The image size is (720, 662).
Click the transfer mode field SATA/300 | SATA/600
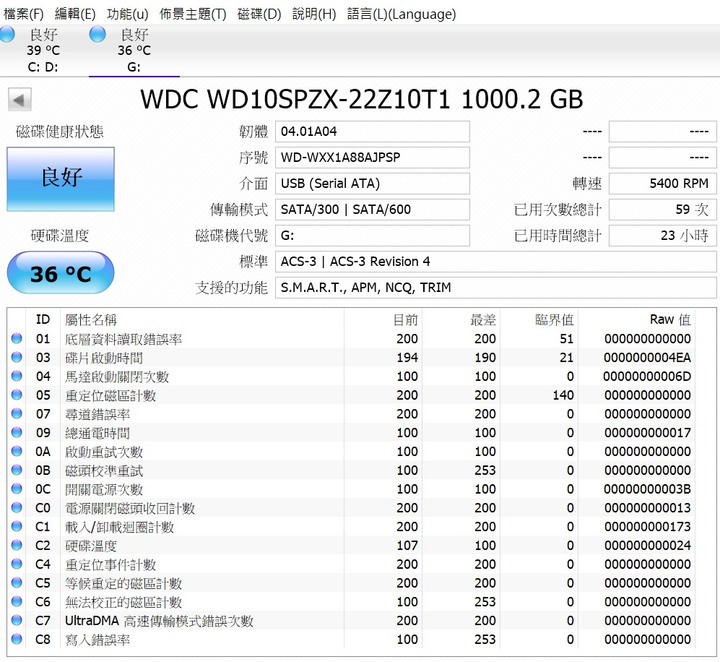click(x=372, y=210)
